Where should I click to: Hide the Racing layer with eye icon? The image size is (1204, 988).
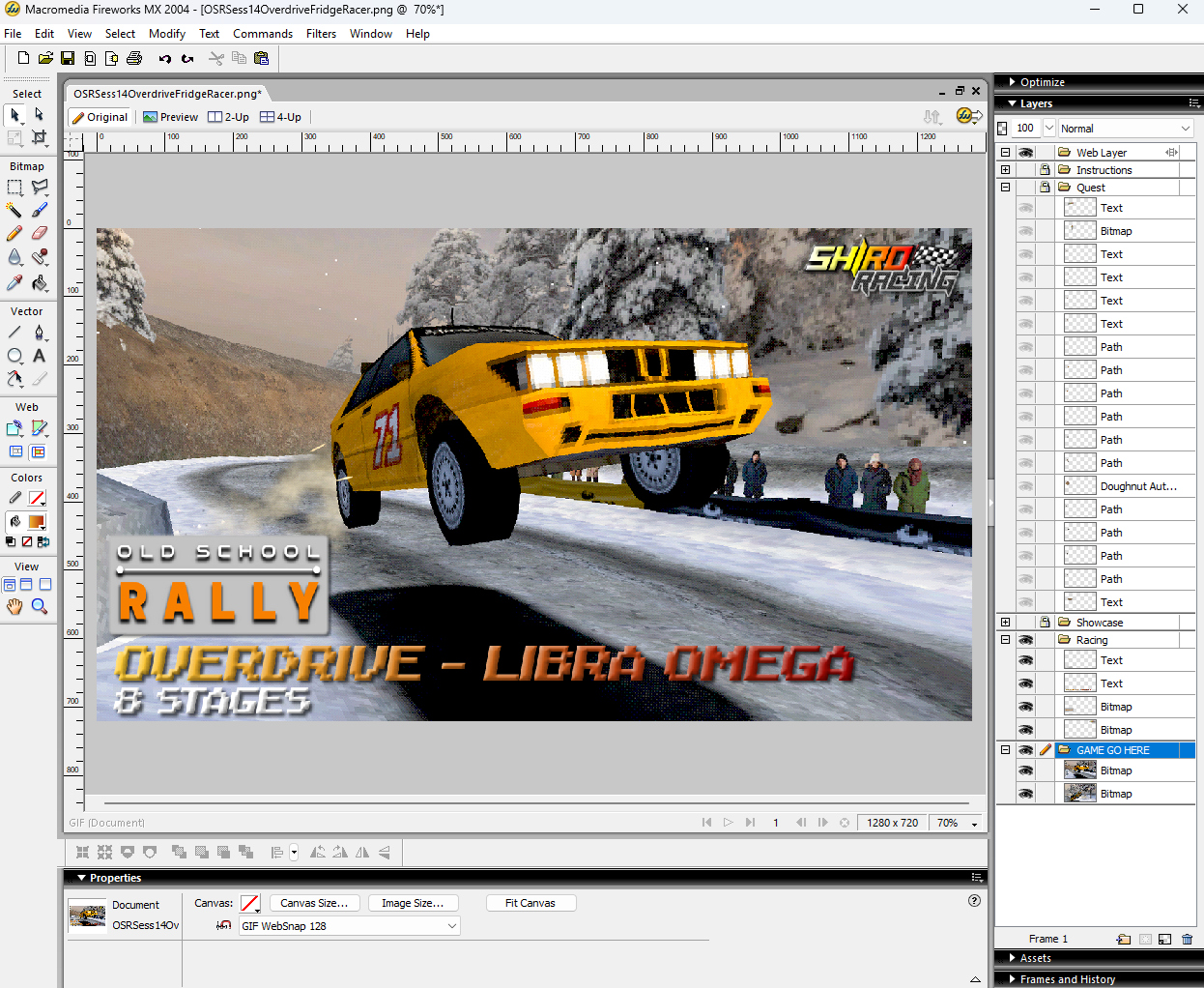pos(1025,640)
